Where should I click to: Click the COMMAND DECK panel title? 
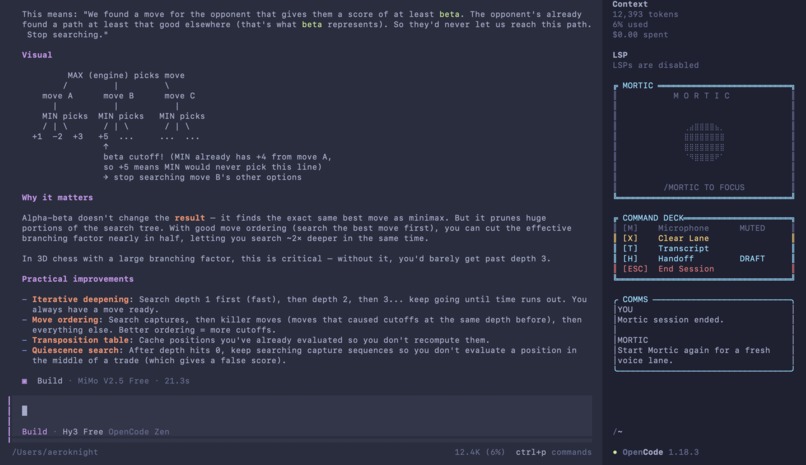pyautogui.click(x=653, y=218)
